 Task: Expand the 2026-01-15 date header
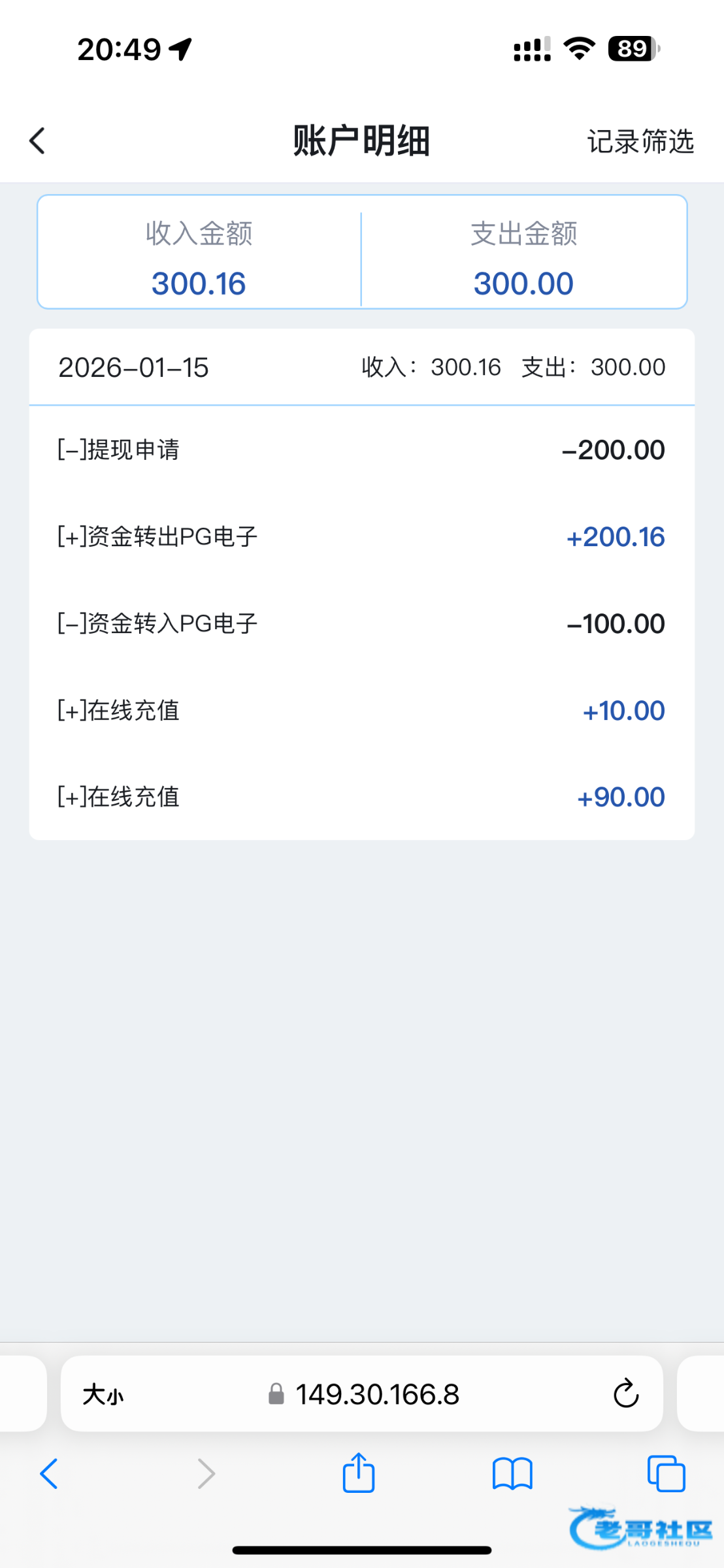click(x=361, y=367)
